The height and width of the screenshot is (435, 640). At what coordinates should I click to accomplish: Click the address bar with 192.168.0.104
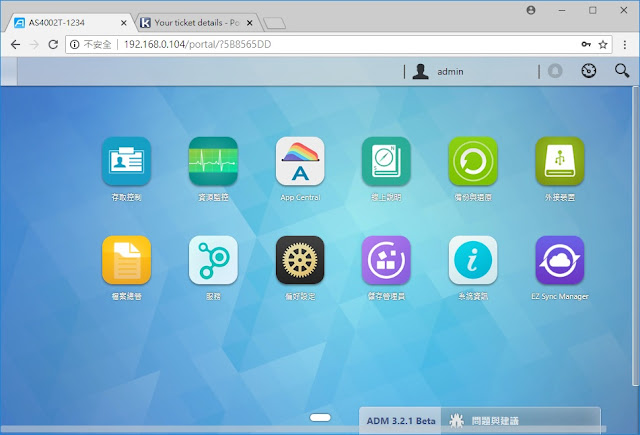pos(338,44)
